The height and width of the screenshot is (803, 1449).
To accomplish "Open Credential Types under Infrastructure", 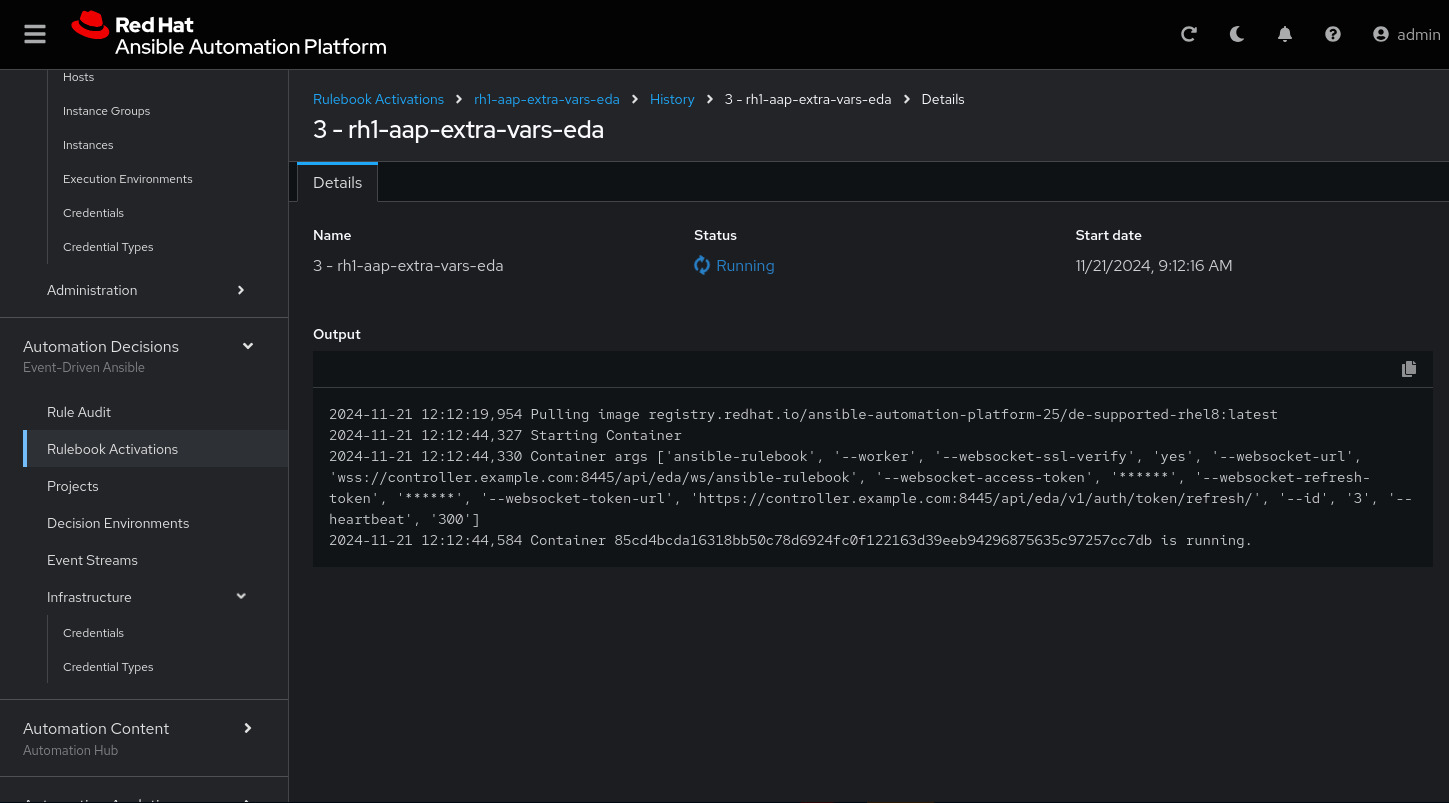I will 108,667.
